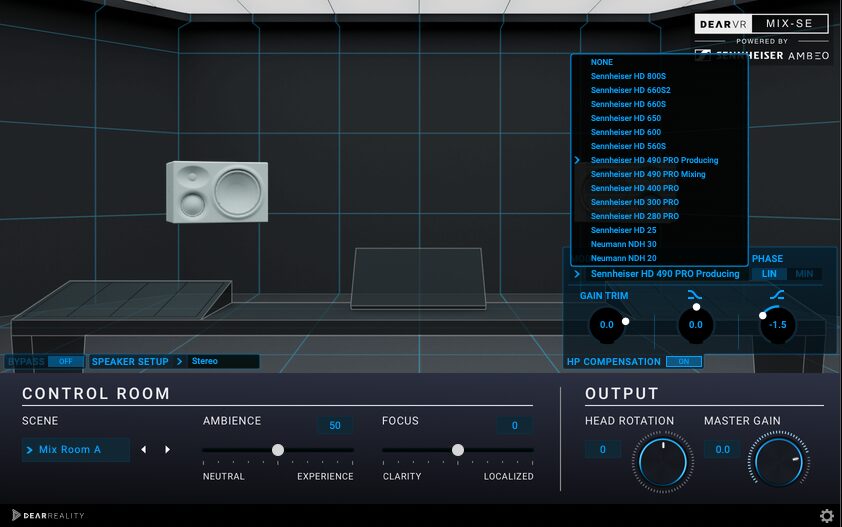The width and height of the screenshot is (842, 527).
Task: Click the FOCUS slider handle
Action: tap(458, 450)
